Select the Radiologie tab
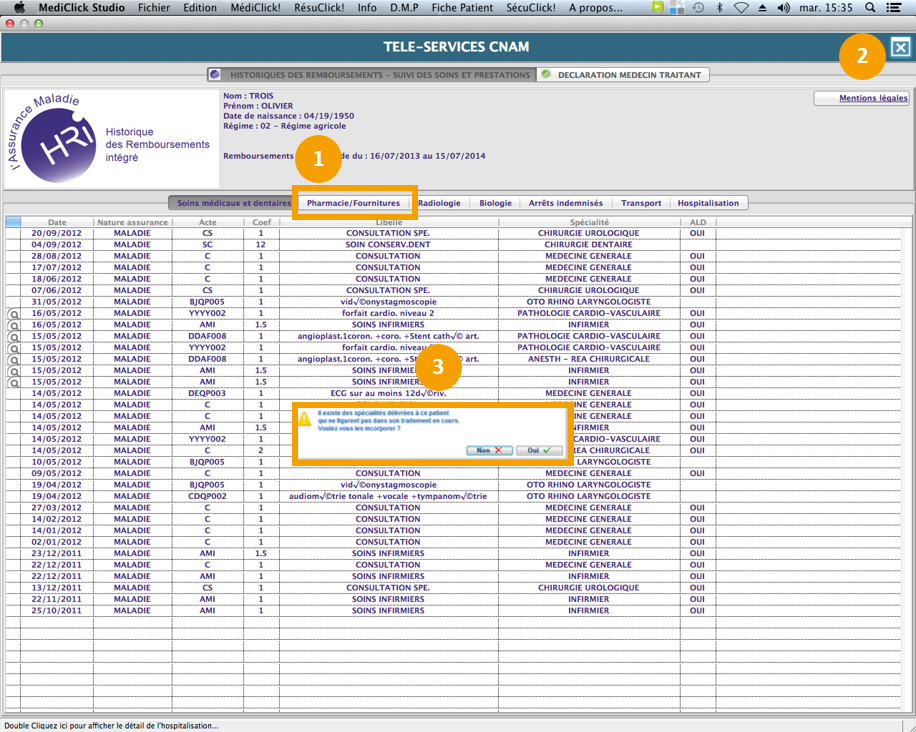Image resolution: width=916 pixels, height=732 pixels. pos(439,203)
